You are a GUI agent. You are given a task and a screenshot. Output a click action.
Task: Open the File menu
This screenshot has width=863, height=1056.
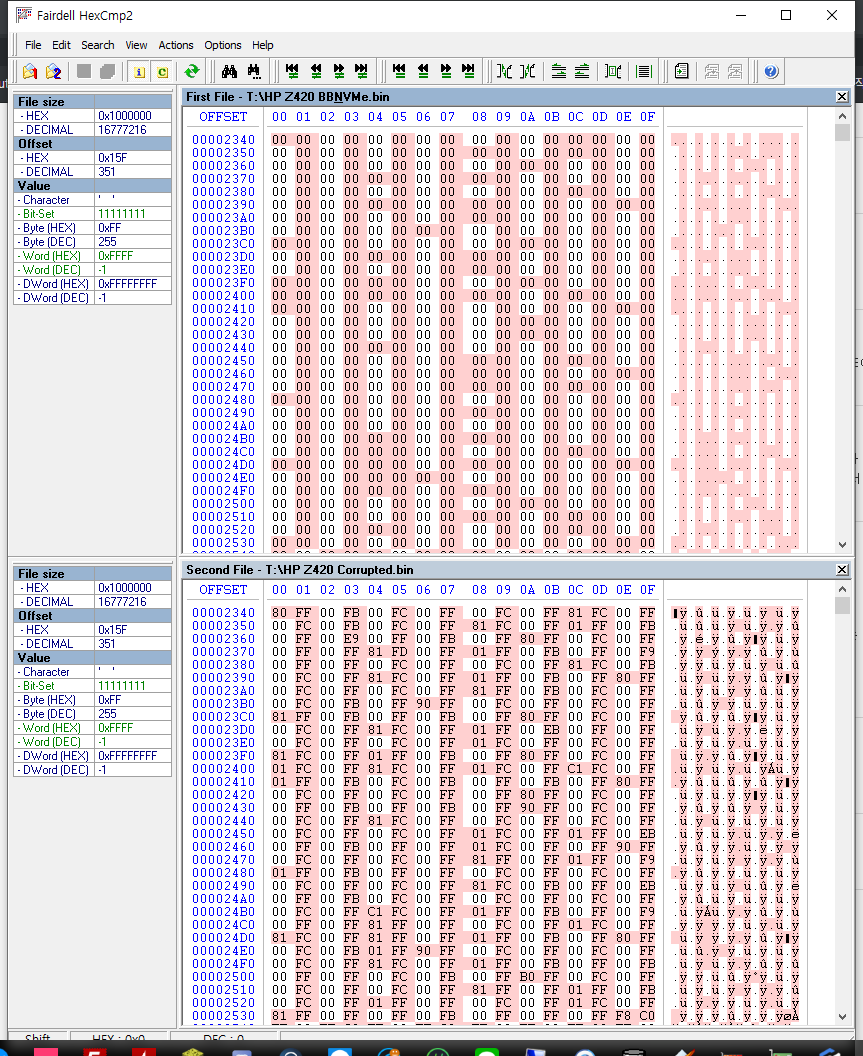tap(33, 45)
